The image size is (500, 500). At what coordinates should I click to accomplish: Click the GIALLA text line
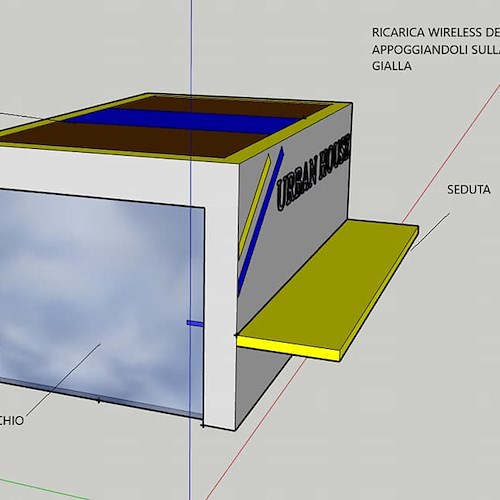(392, 66)
